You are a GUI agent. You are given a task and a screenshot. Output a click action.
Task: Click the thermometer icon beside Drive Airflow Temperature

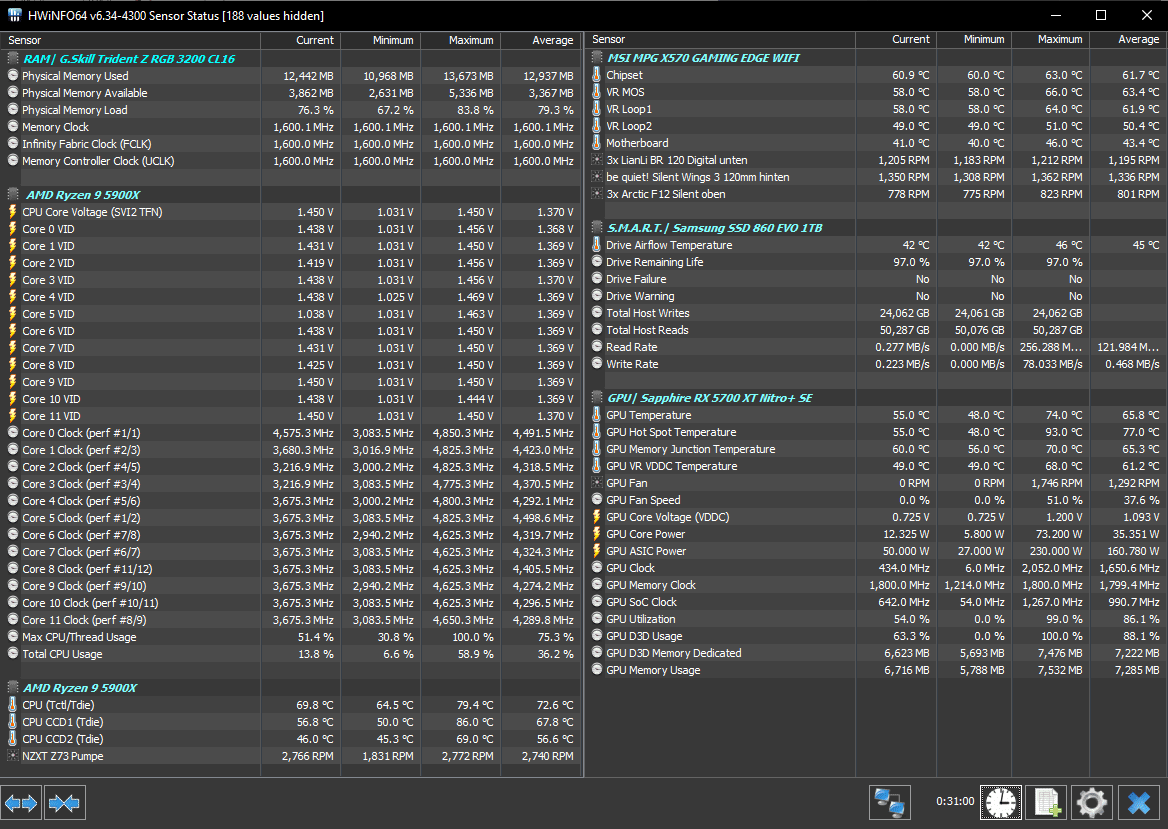click(597, 245)
